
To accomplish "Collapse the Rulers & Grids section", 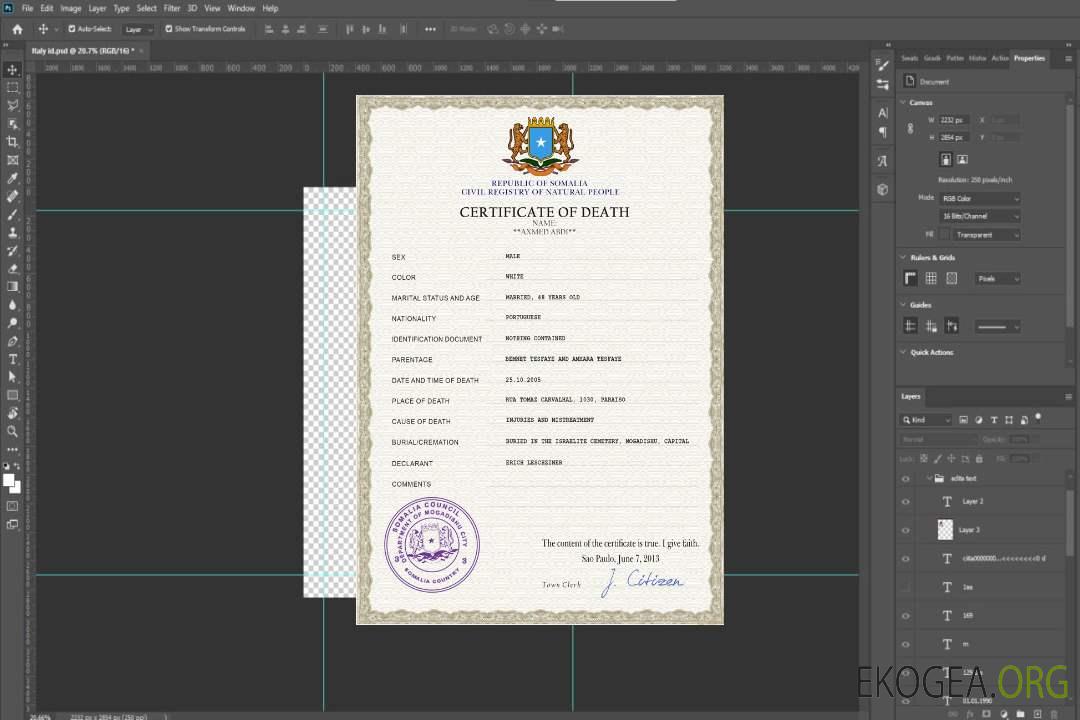I will [903, 258].
